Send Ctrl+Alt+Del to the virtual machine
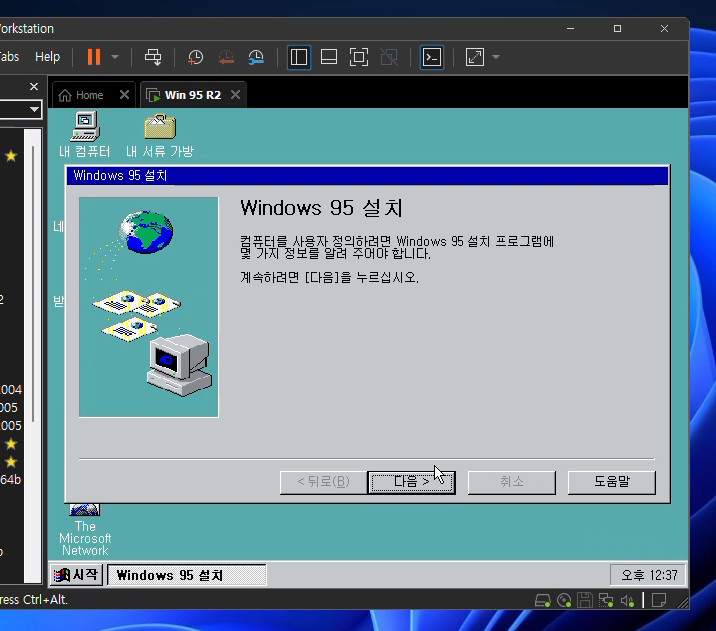 153,57
